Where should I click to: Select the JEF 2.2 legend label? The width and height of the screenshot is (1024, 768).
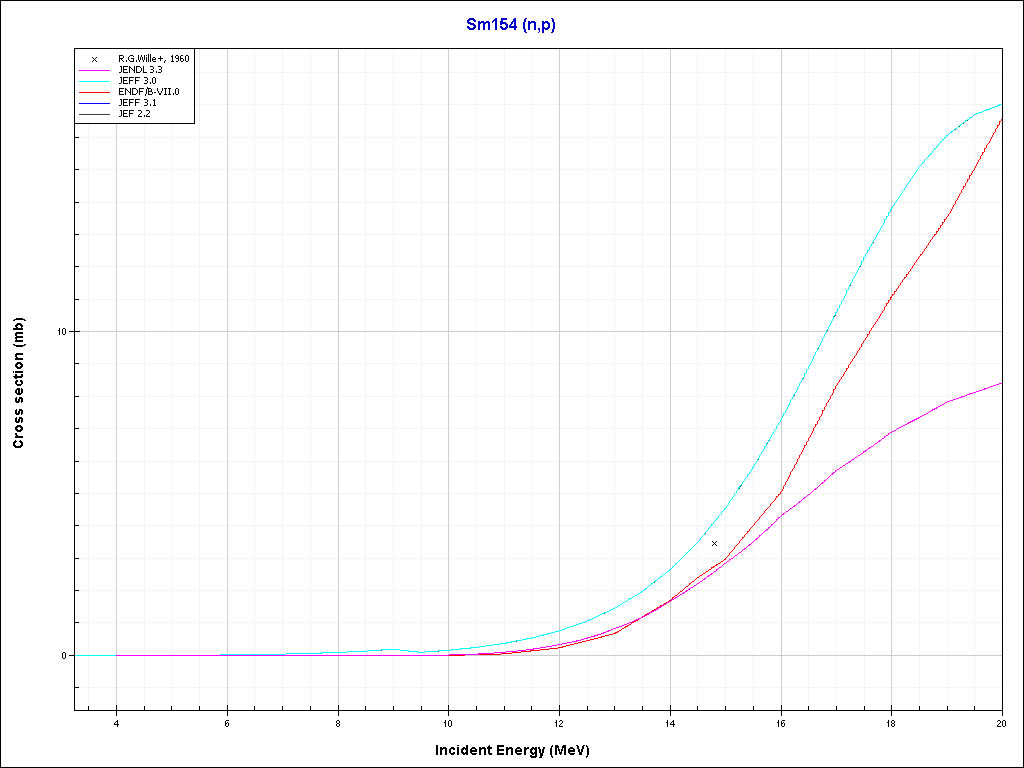click(x=134, y=114)
